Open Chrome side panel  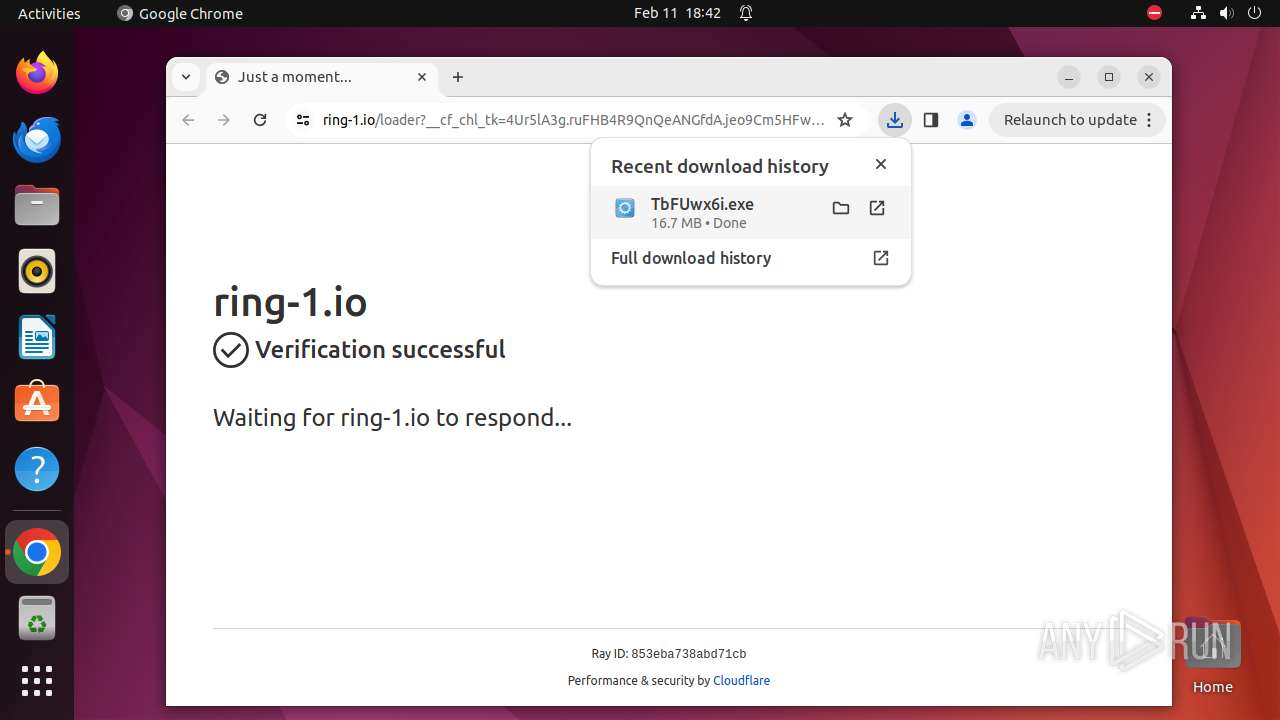click(x=931, y=120)
